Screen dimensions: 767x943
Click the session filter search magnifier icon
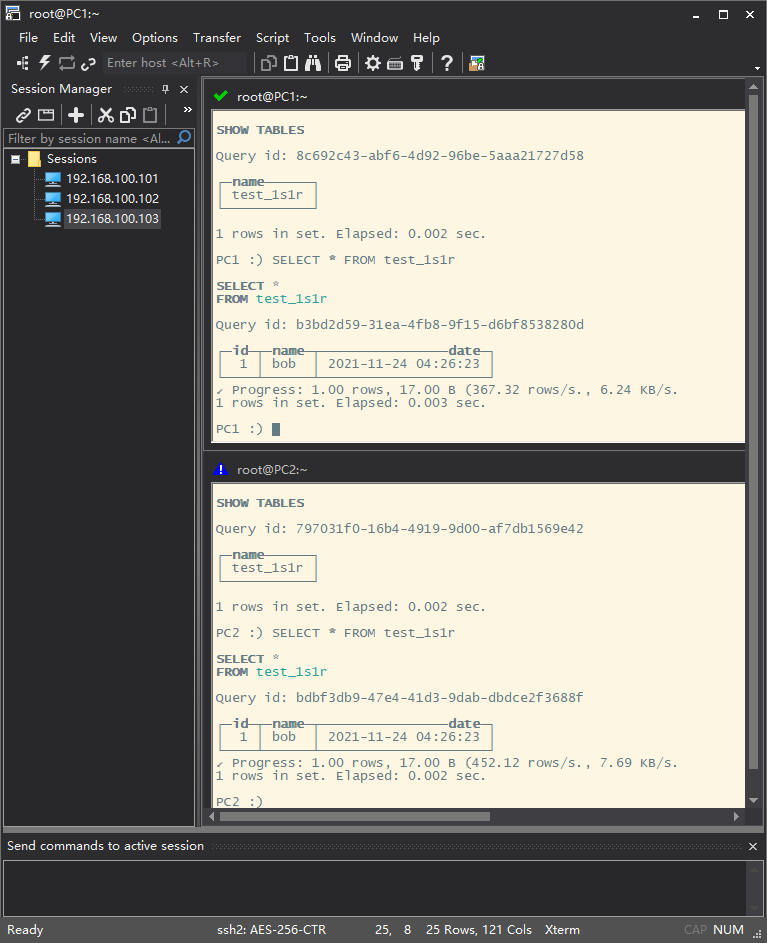click(x=184, y=138)
